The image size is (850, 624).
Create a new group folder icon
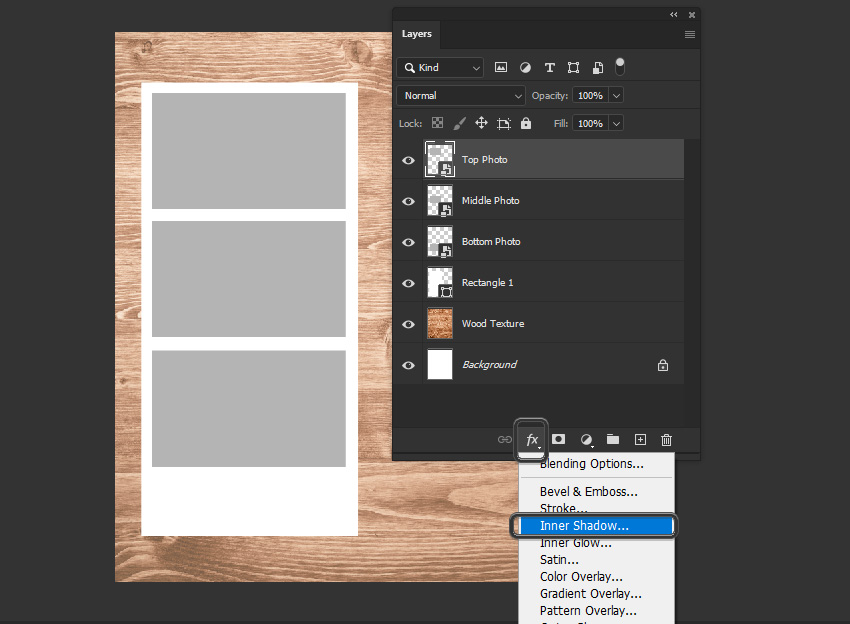[613, 439]
